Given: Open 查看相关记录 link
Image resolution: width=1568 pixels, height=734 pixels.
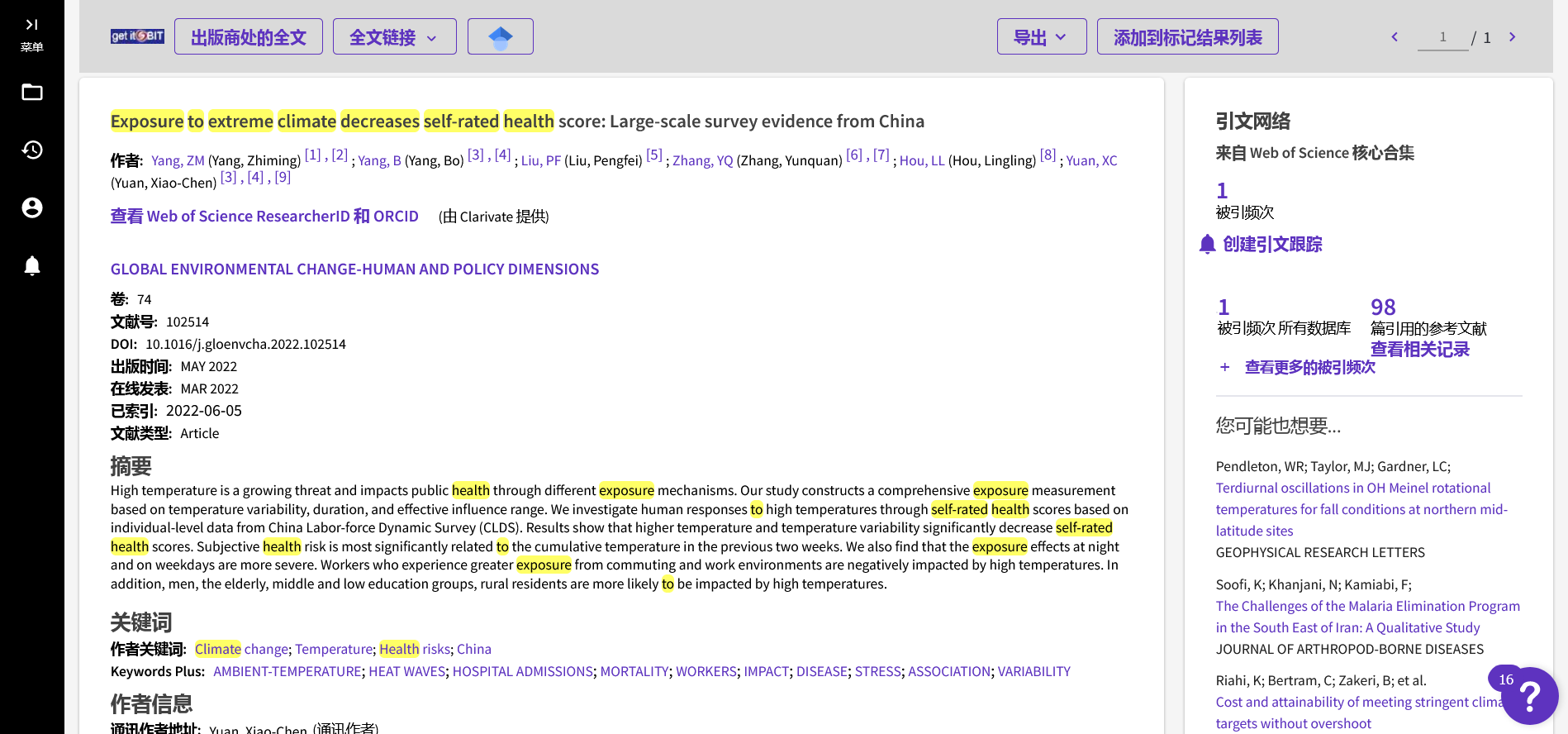Looking at the screenshot, I should tap(1419, 350).
